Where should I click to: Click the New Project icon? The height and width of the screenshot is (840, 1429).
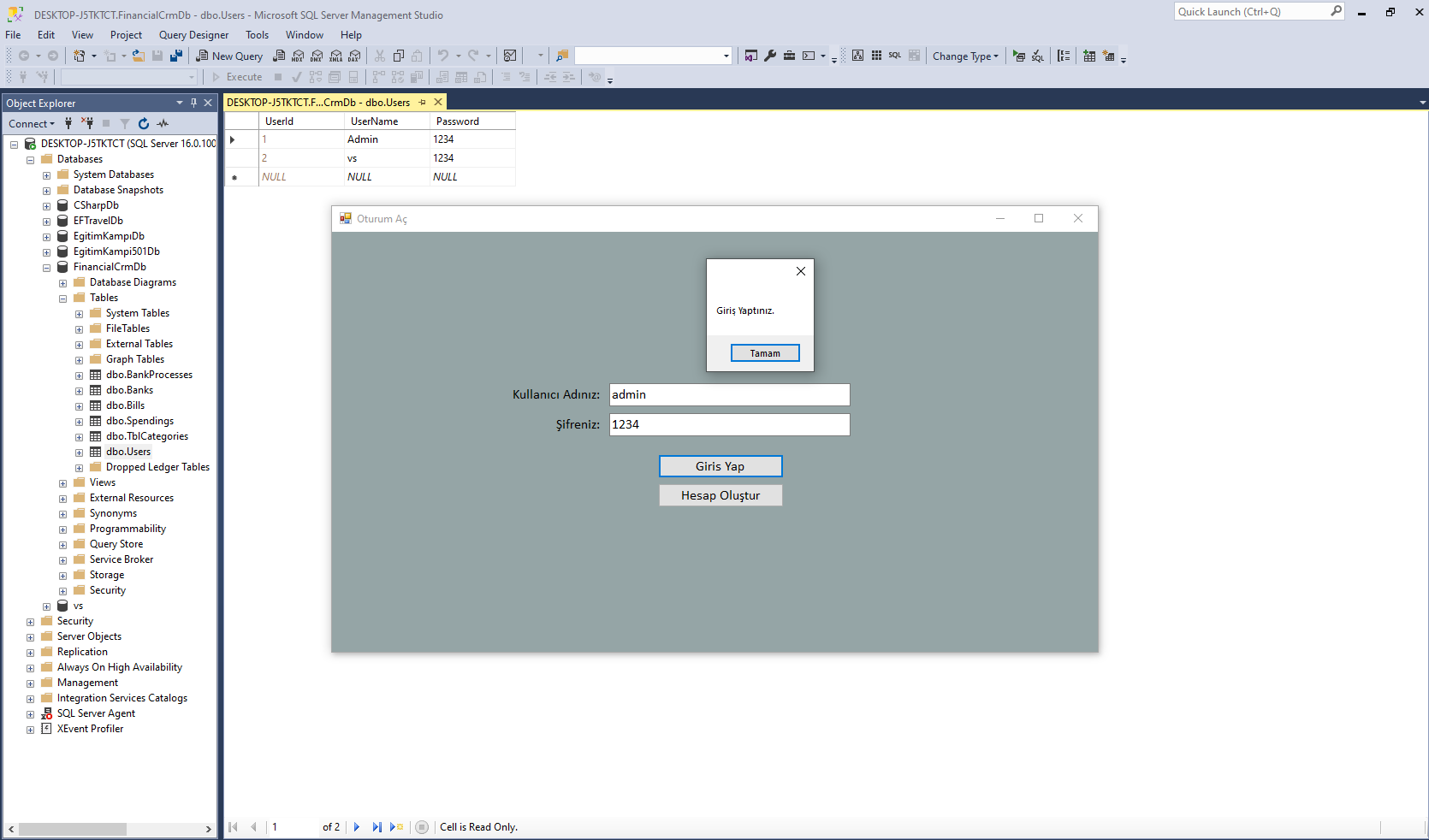tap(80, 56)
